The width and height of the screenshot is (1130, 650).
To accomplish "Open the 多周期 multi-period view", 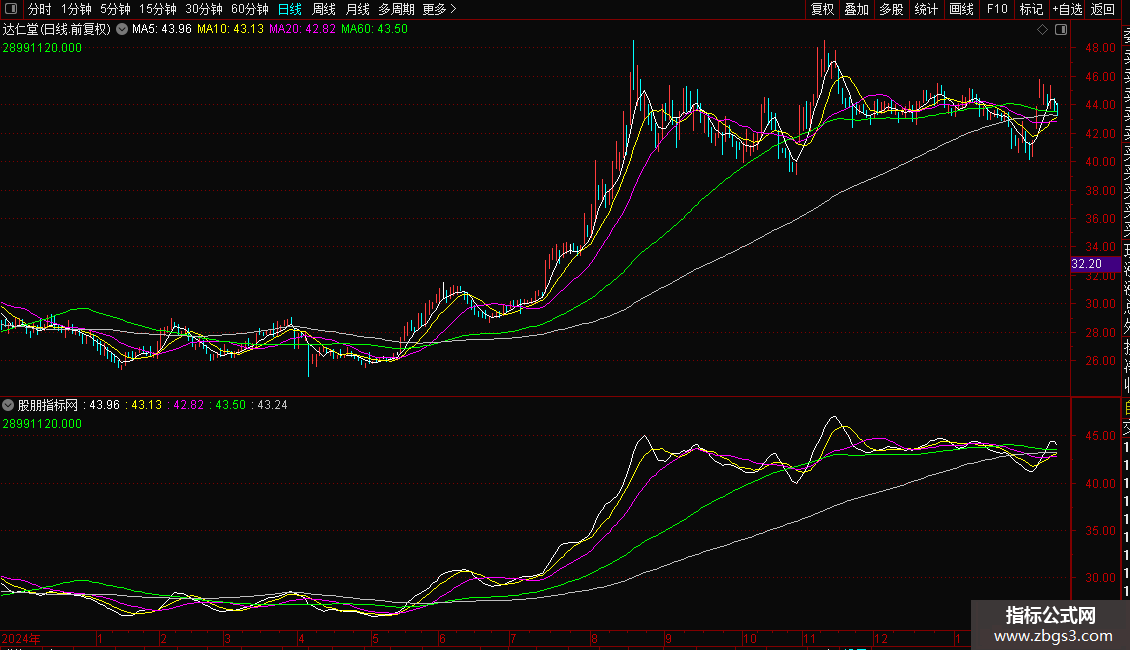I will [x=396, y=9].
